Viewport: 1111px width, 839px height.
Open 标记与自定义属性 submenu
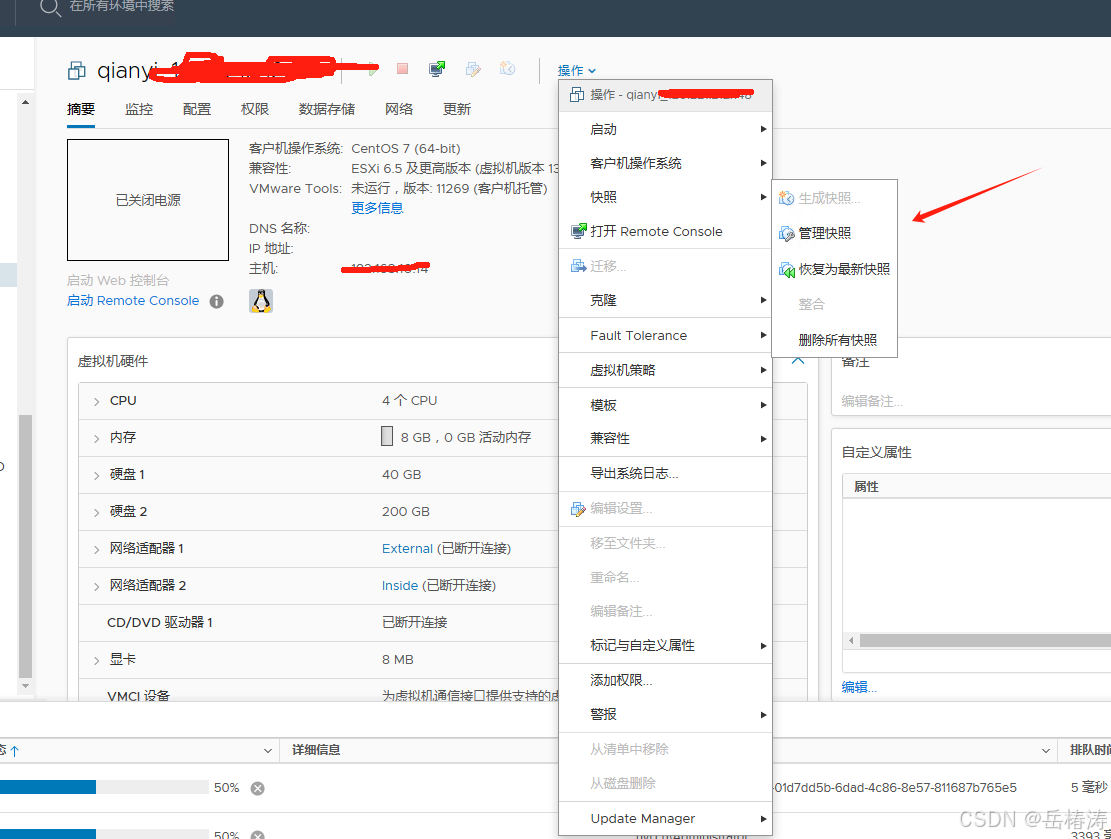pos(665,646)
